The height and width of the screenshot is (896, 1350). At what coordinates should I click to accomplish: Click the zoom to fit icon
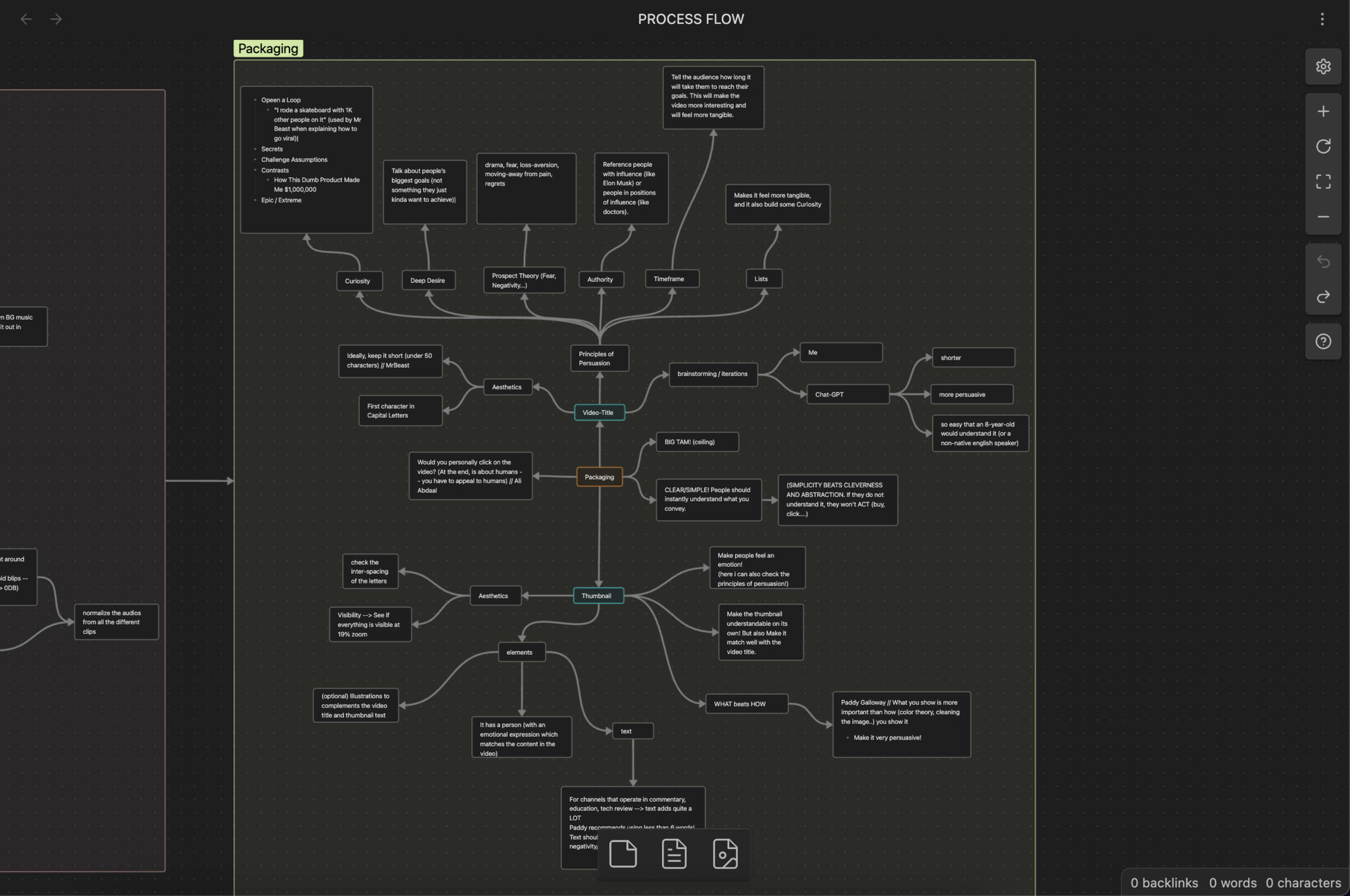pos(1323,181)
